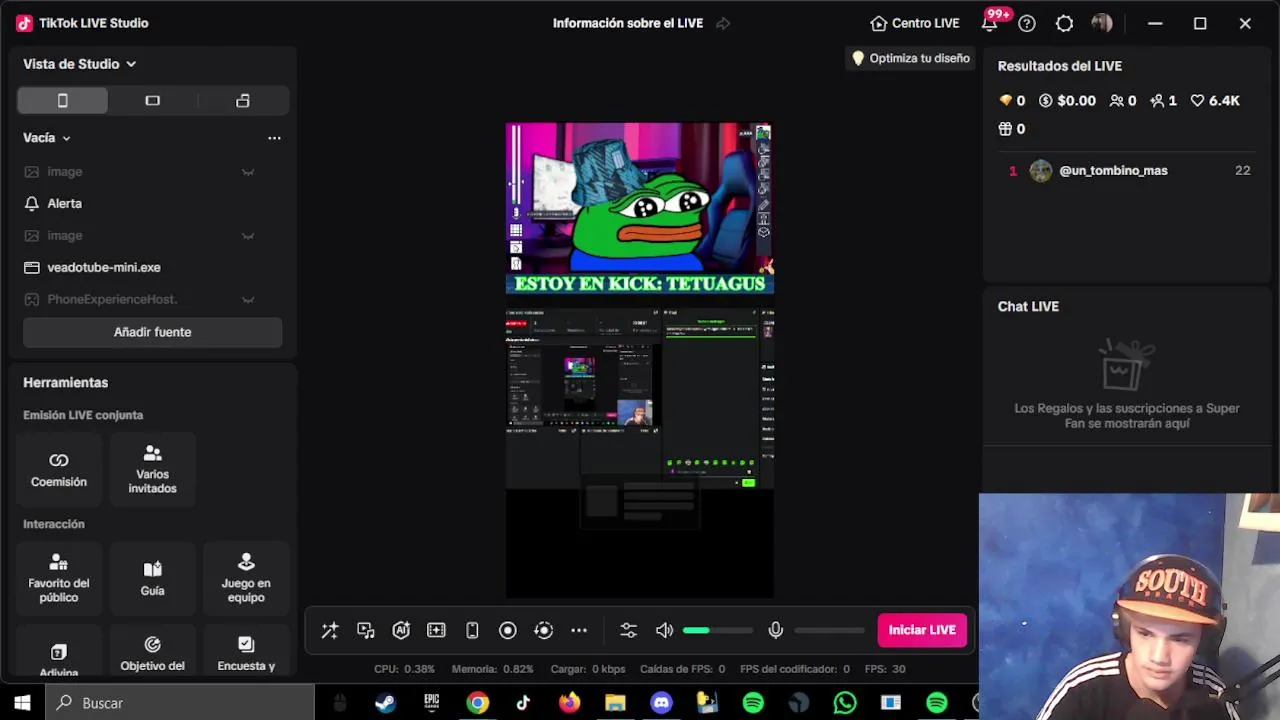The image size is (1280, 720).
Task: Open the Adivina tool
Action: (59, 652)
